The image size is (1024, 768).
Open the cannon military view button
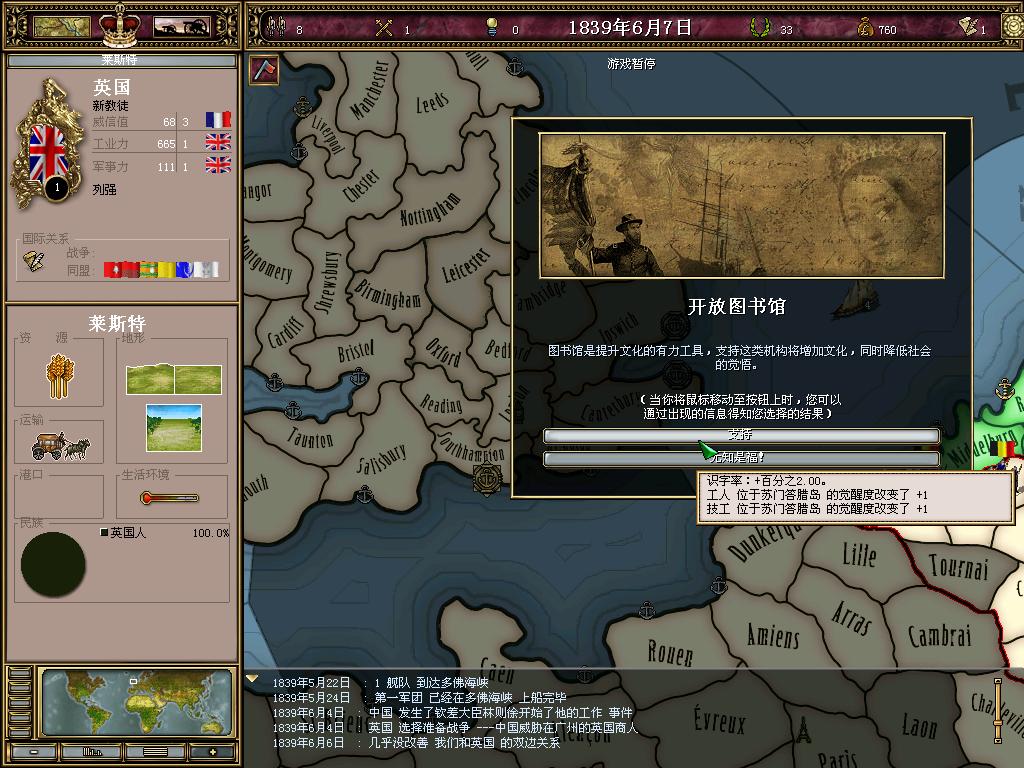(180, 27)
